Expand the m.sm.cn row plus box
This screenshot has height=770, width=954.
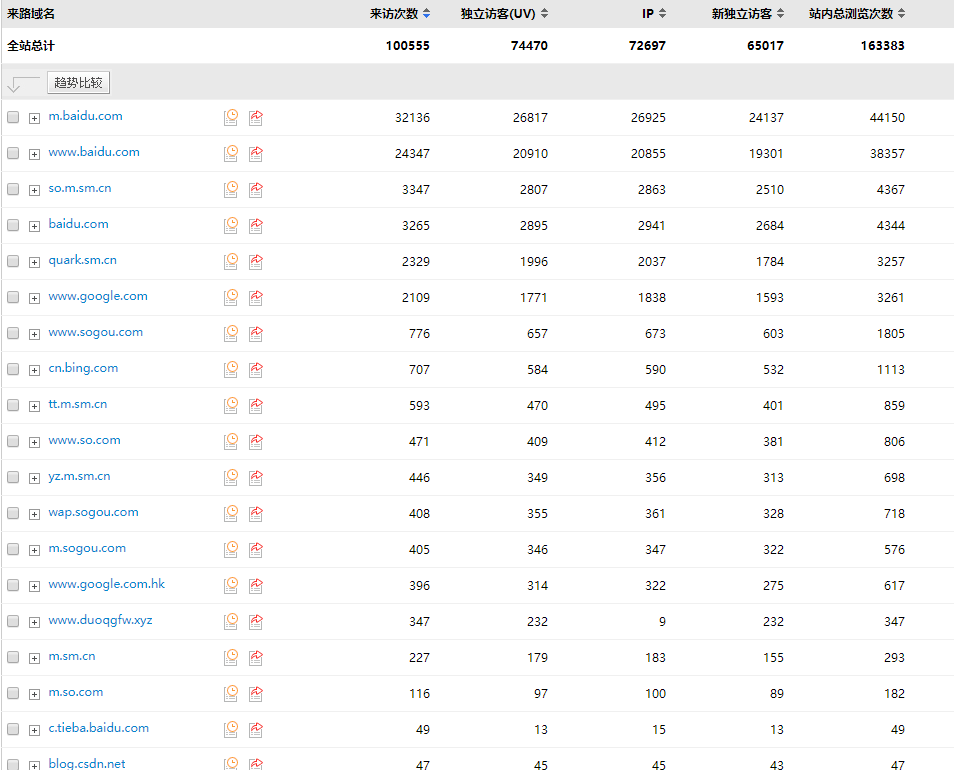click(x=35, y=658)
